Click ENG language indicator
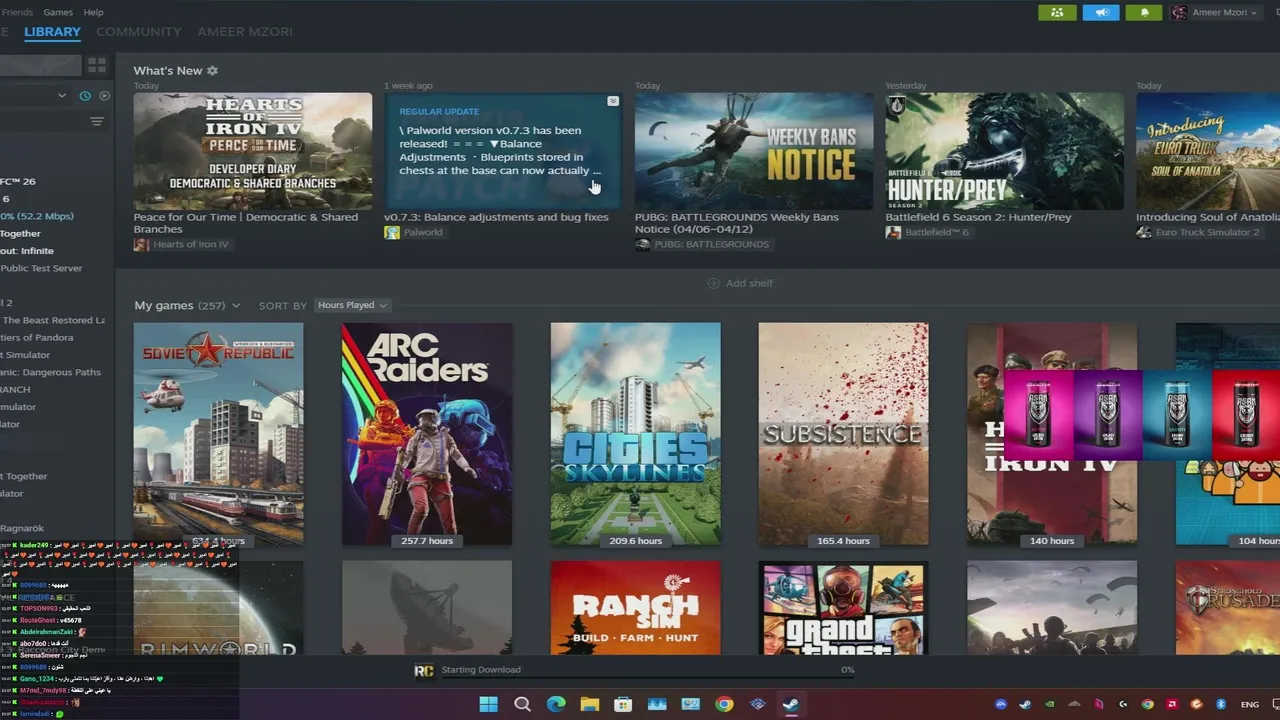Image resolution: width=1280 pixels, height=720 pixels. coord(1250,704)
